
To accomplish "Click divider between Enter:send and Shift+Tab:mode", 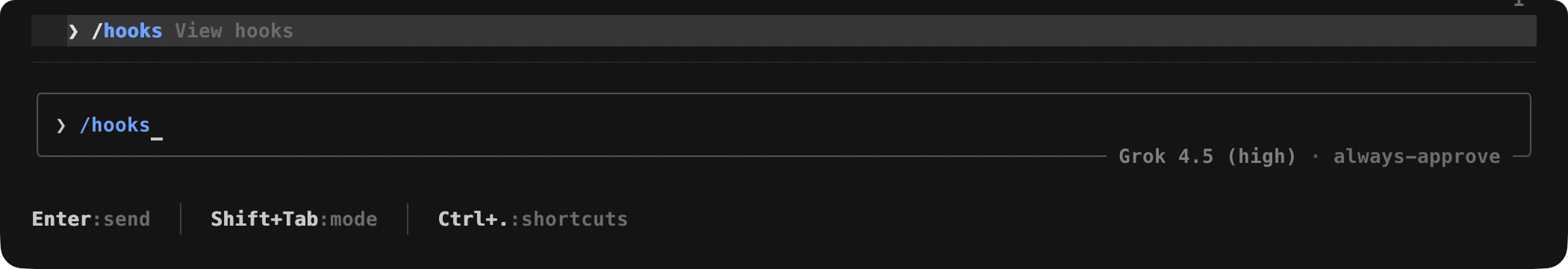I will tap(181, 219).
